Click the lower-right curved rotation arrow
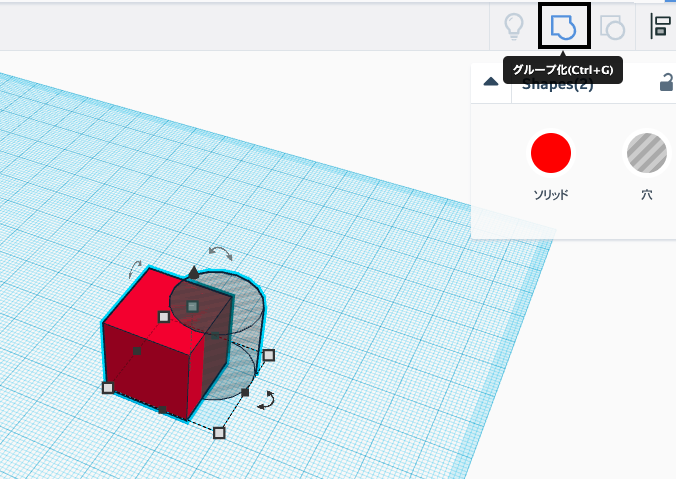The height and width of the screenshot is (479, 676). click(266, 400)
